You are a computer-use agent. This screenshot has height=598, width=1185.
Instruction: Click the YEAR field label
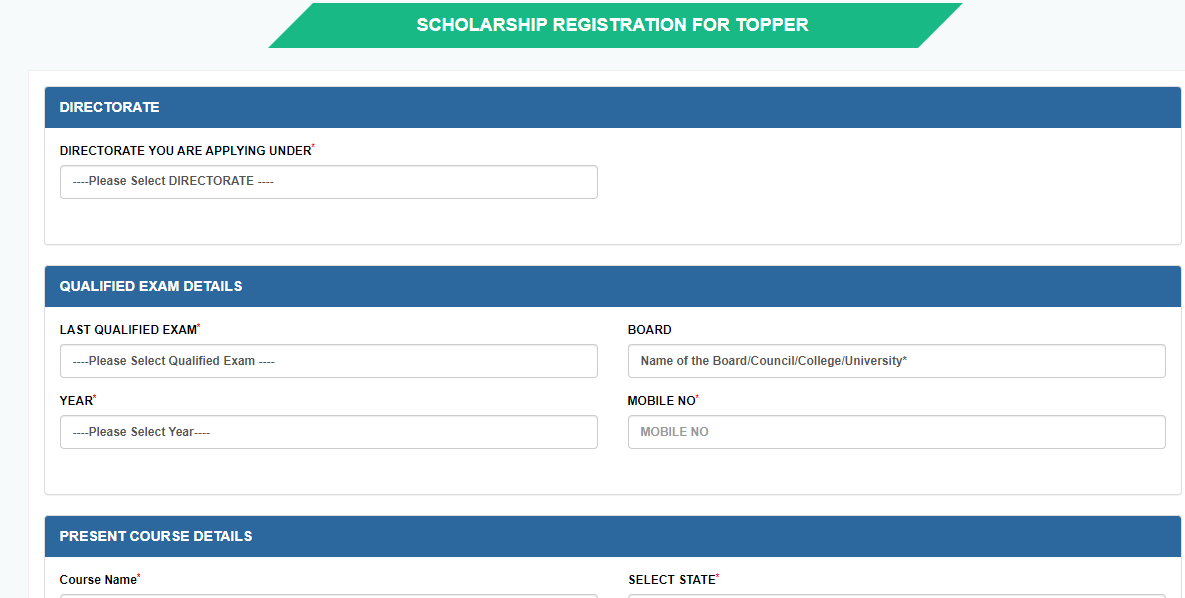(76, 401)
